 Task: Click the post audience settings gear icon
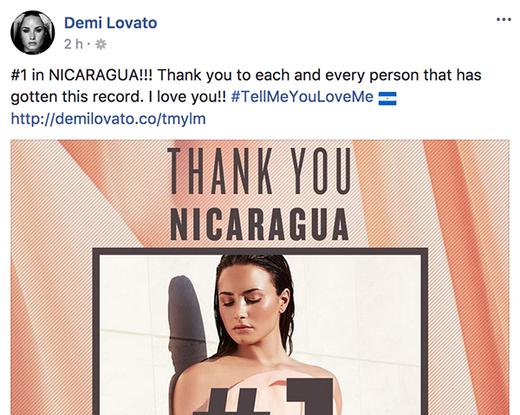101,44
